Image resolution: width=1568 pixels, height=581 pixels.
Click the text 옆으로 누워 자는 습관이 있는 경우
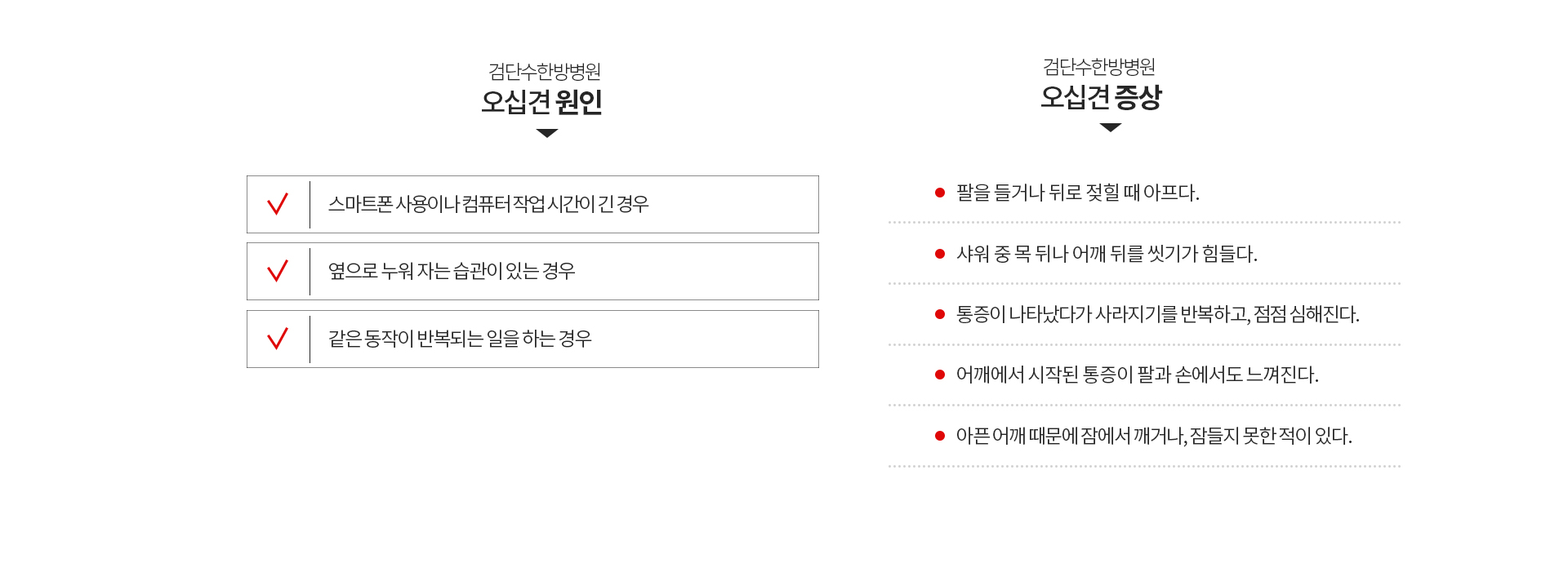(452, 271)
